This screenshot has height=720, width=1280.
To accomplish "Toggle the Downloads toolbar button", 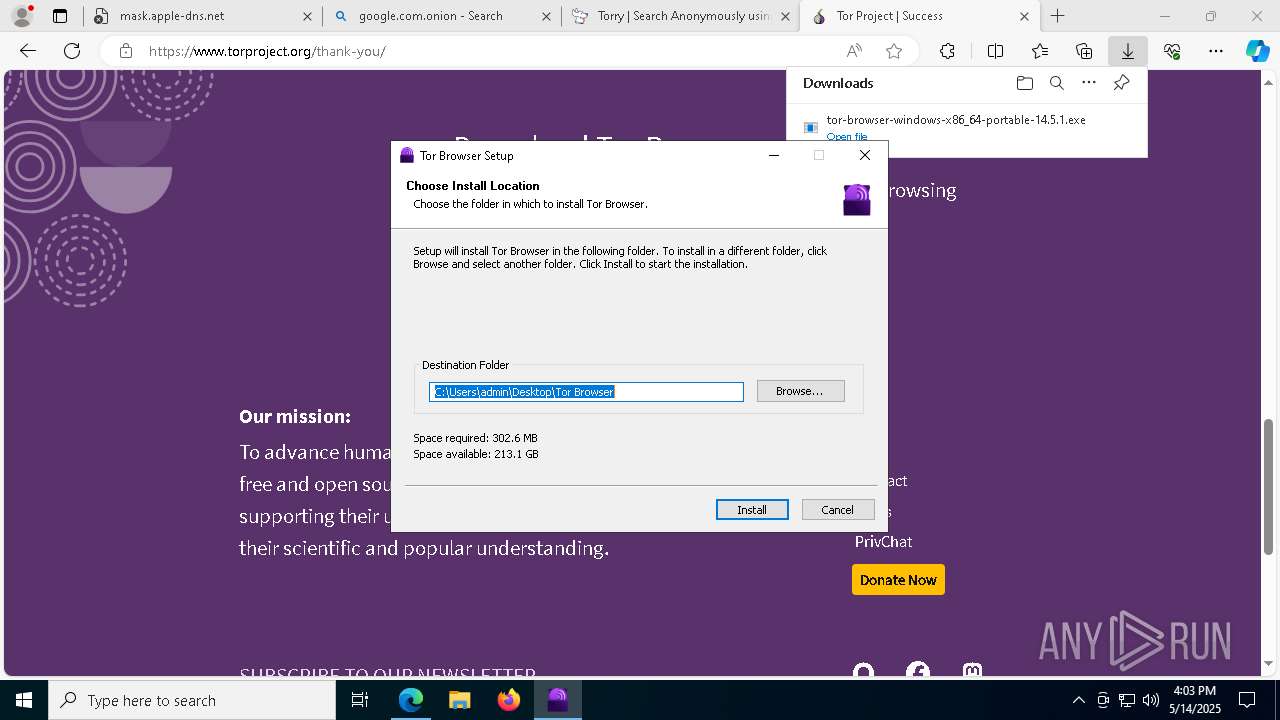I will tap(1128, 51).
